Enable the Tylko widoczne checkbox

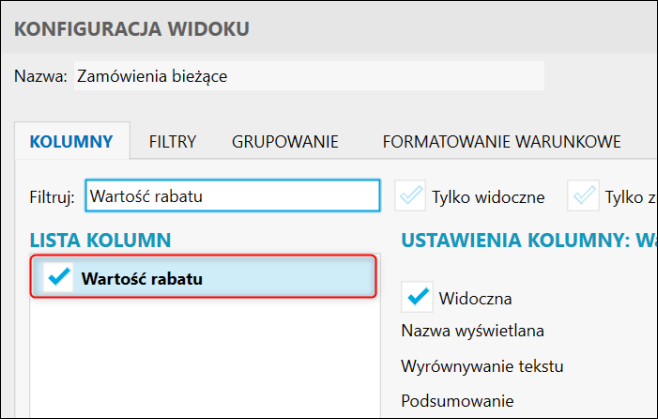tap(411, 196)
